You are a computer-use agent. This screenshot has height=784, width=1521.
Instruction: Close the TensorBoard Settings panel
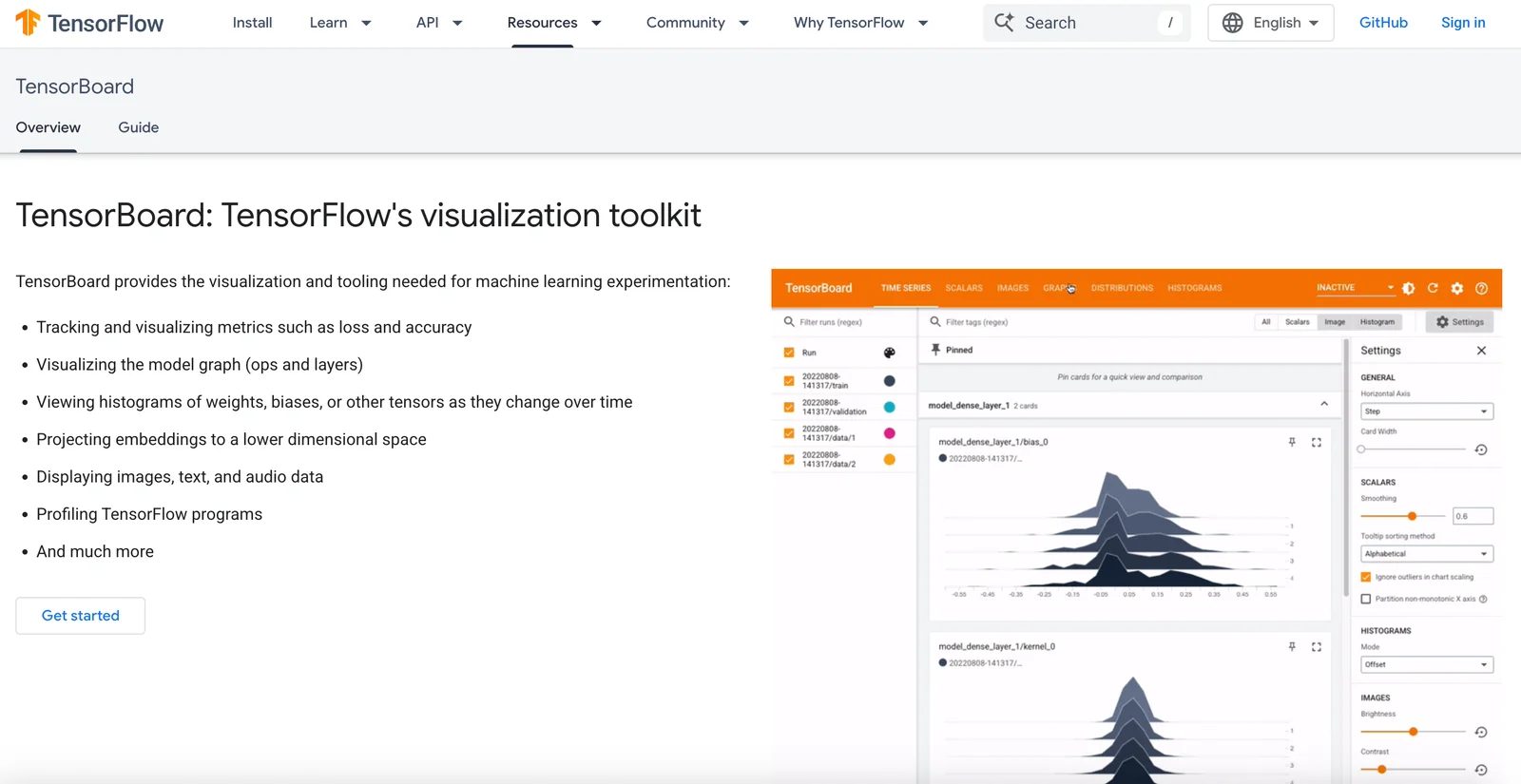pos(1481,351)
